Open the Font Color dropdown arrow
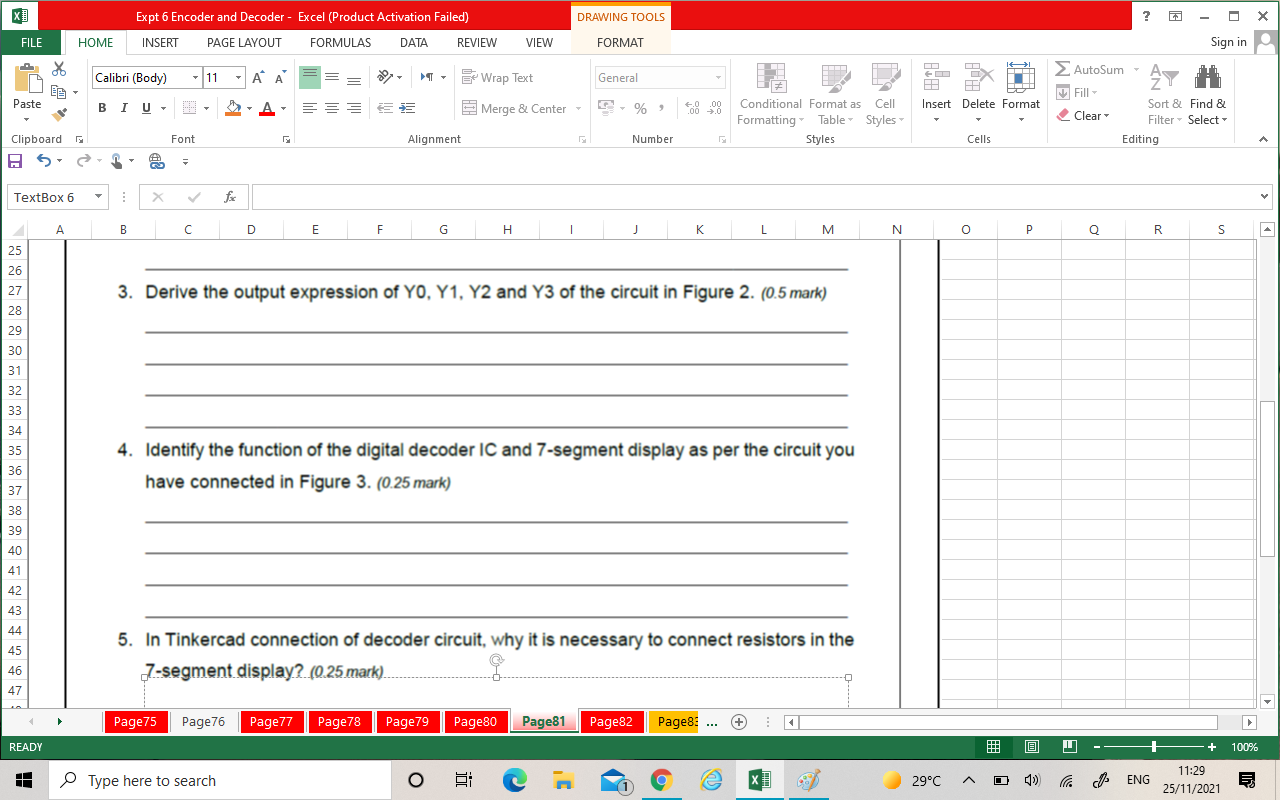1280x800 pixels. point(284,108)
